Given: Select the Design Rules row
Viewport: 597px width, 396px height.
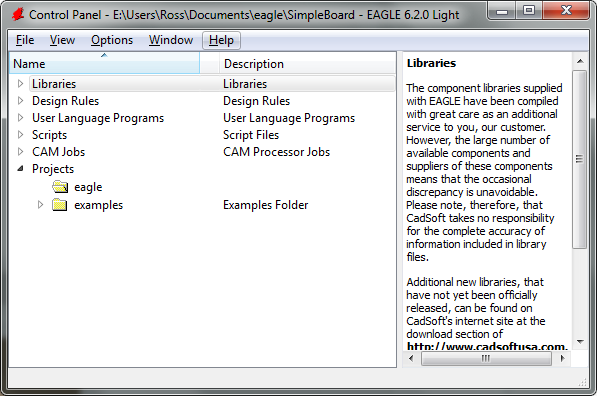Looking at the screenshot, I should tap(212, 101).
